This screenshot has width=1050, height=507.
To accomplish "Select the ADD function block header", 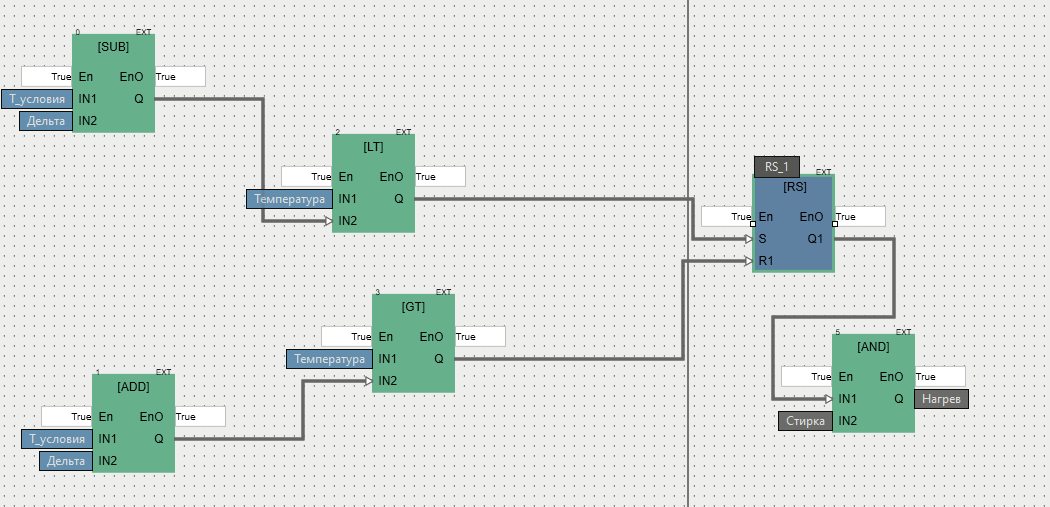I will click(x=133, y=387).
